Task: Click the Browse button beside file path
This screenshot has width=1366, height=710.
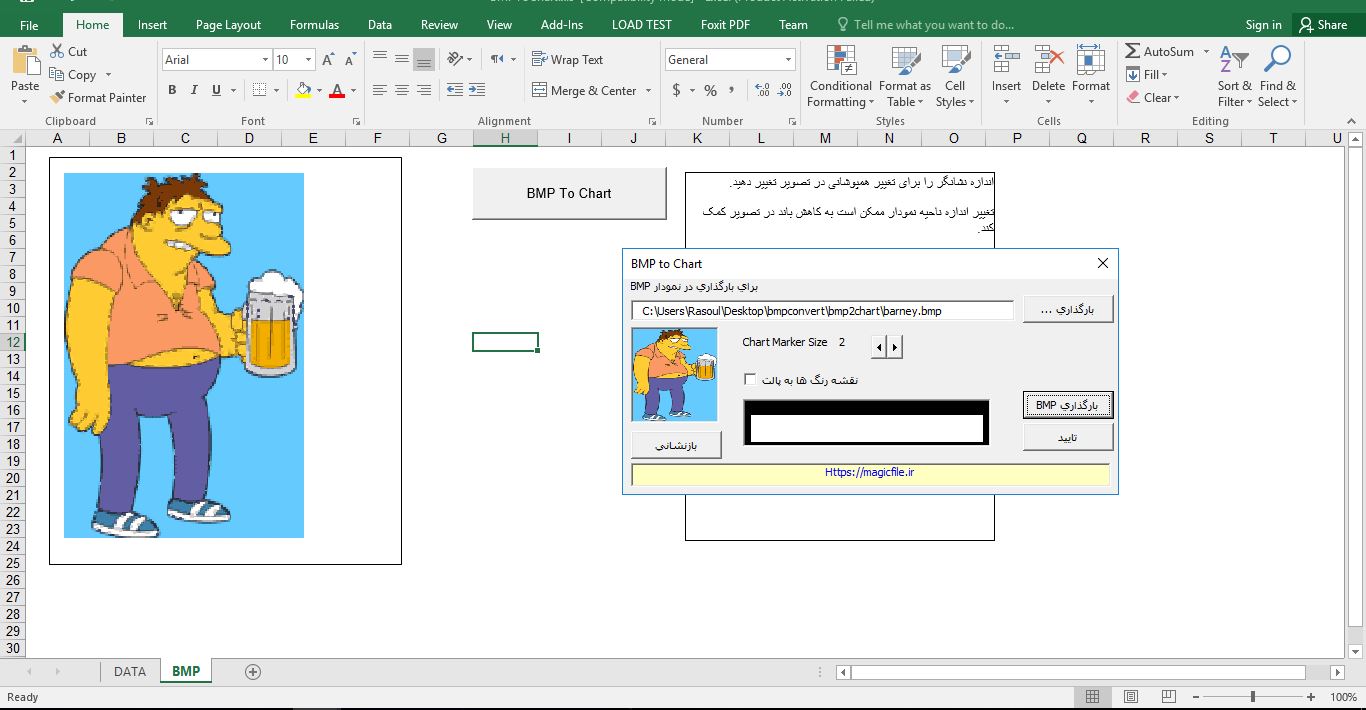Action: 1068,310
